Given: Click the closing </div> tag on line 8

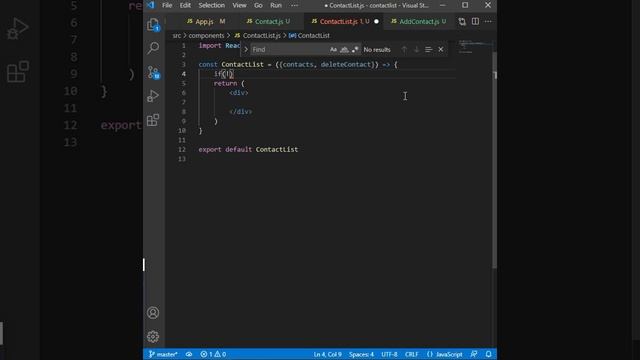Looking at the screenshot, I should 240,112.
